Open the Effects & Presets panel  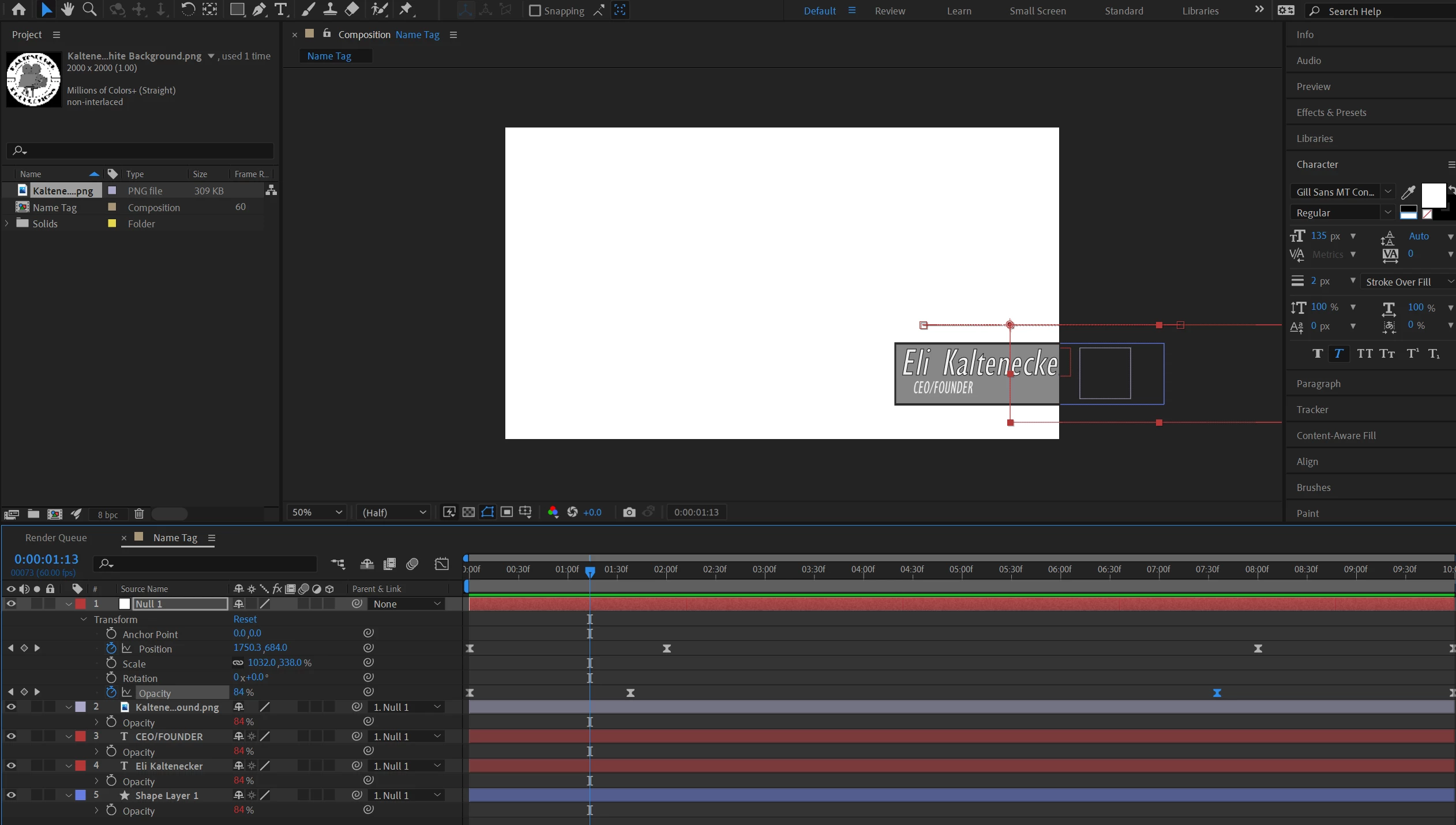[x=1331, y=112]
